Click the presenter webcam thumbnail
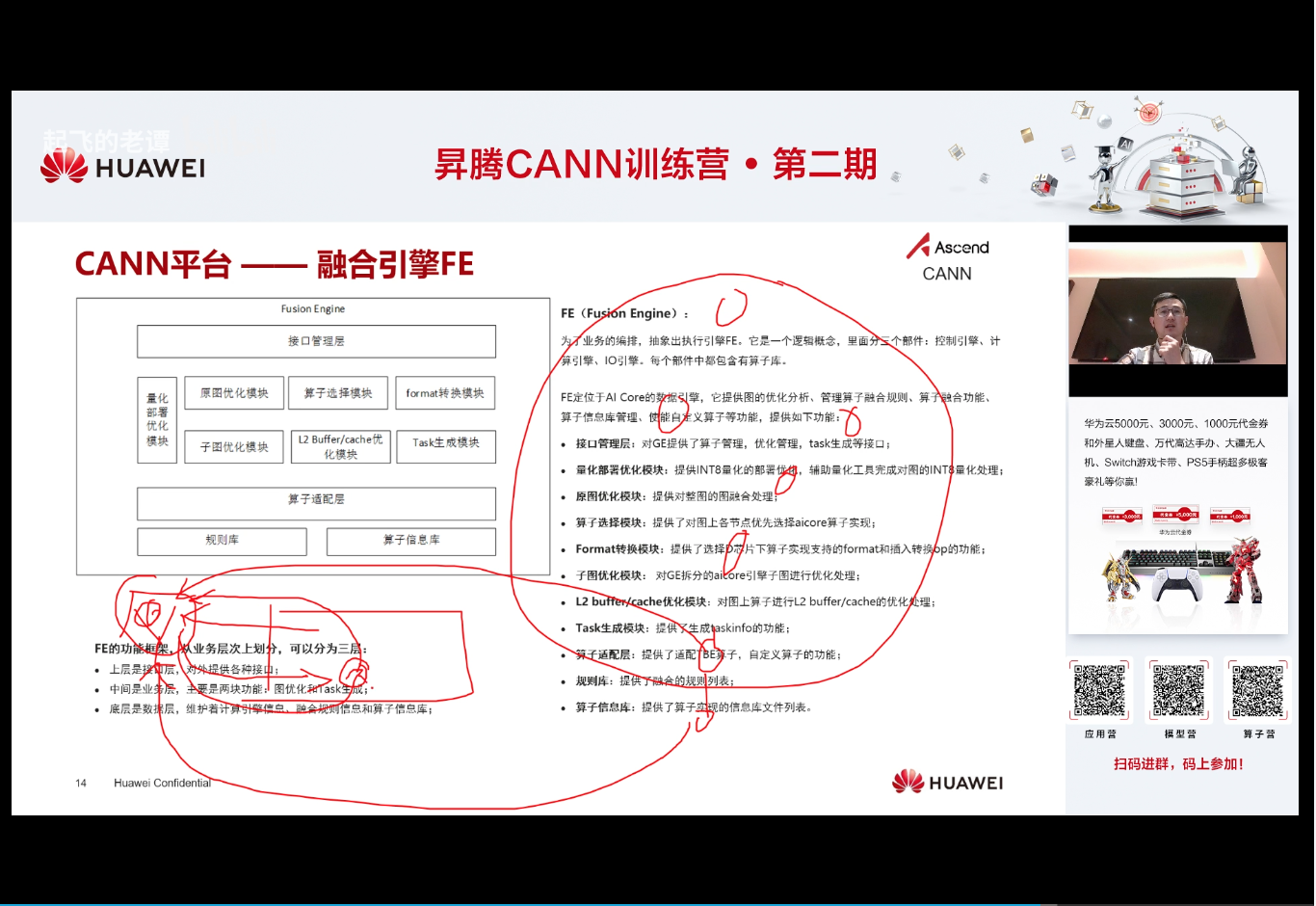The width and height of the screenshot is (1316, 906). (x=1177, y=310)
